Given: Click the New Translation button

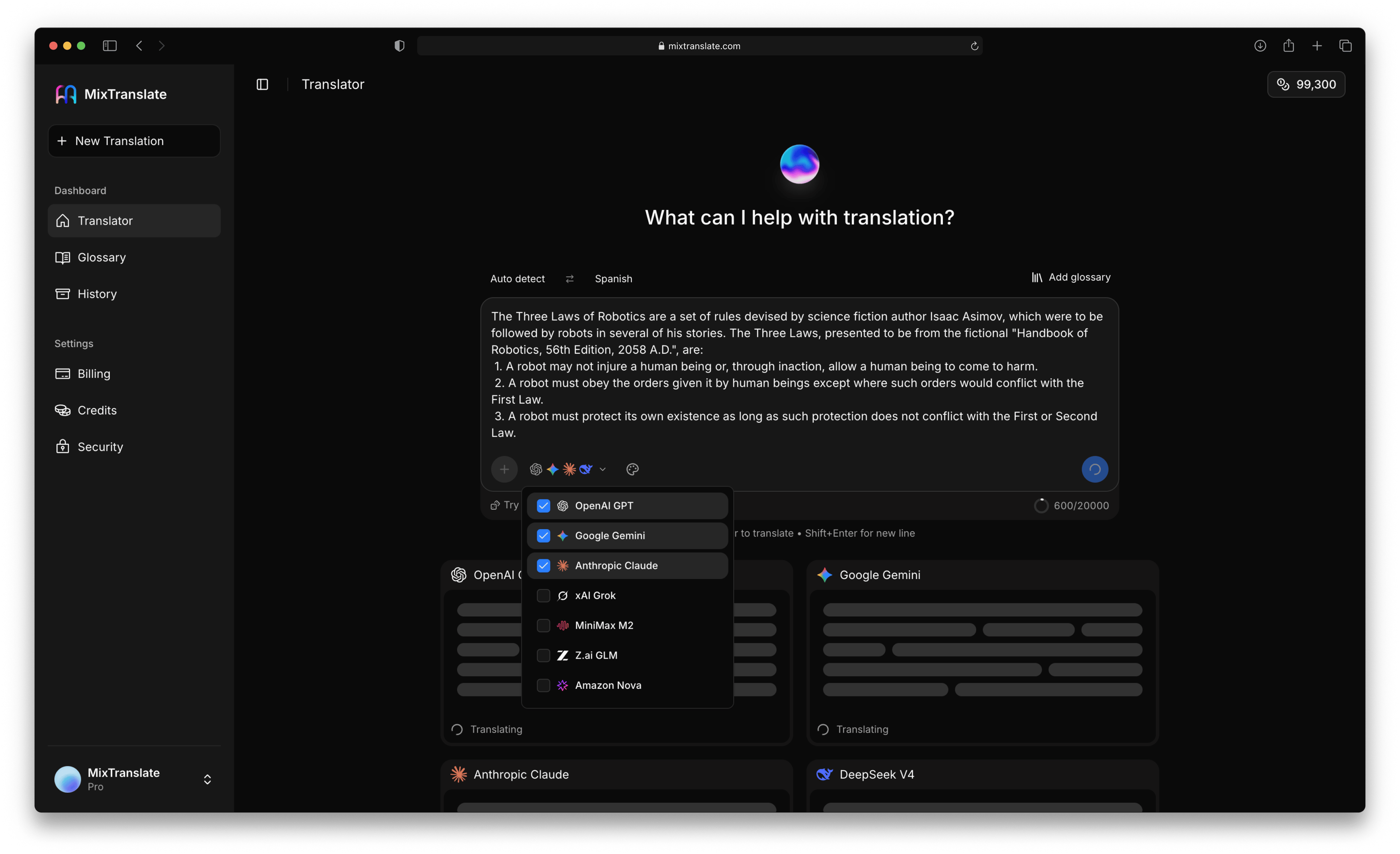Looking at the screenshot, I should click(x=134, y=141).
